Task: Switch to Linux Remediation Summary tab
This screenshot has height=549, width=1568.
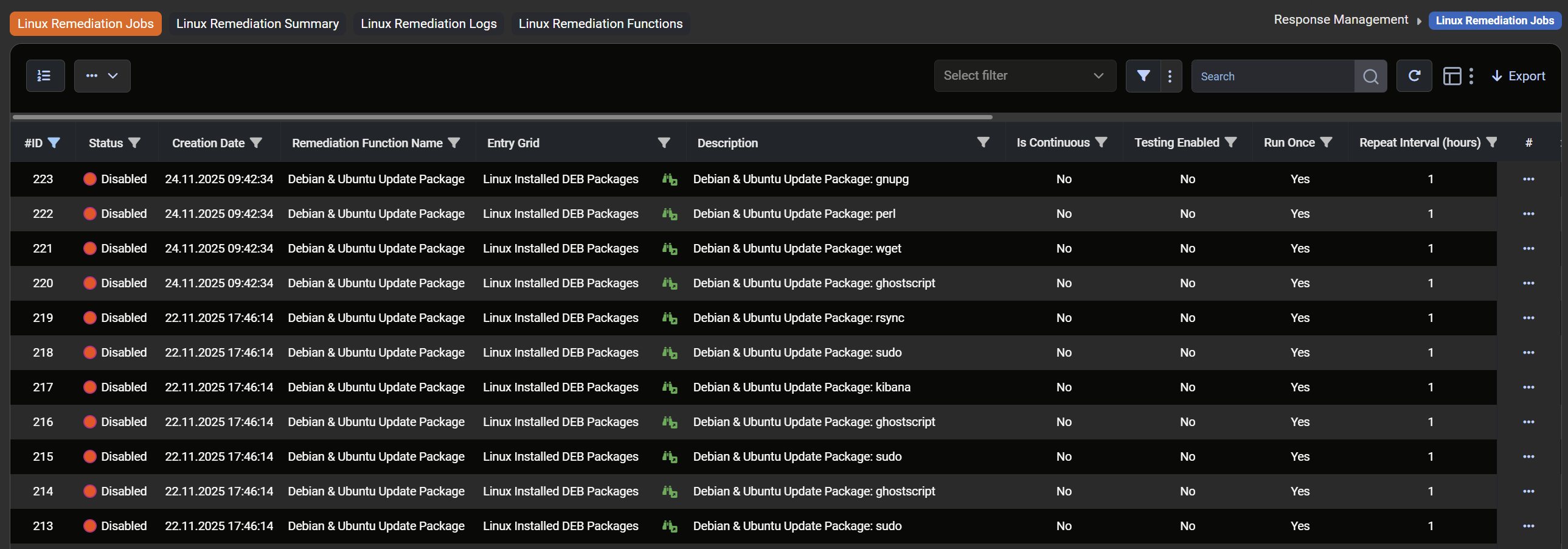Action: point(257,24)
